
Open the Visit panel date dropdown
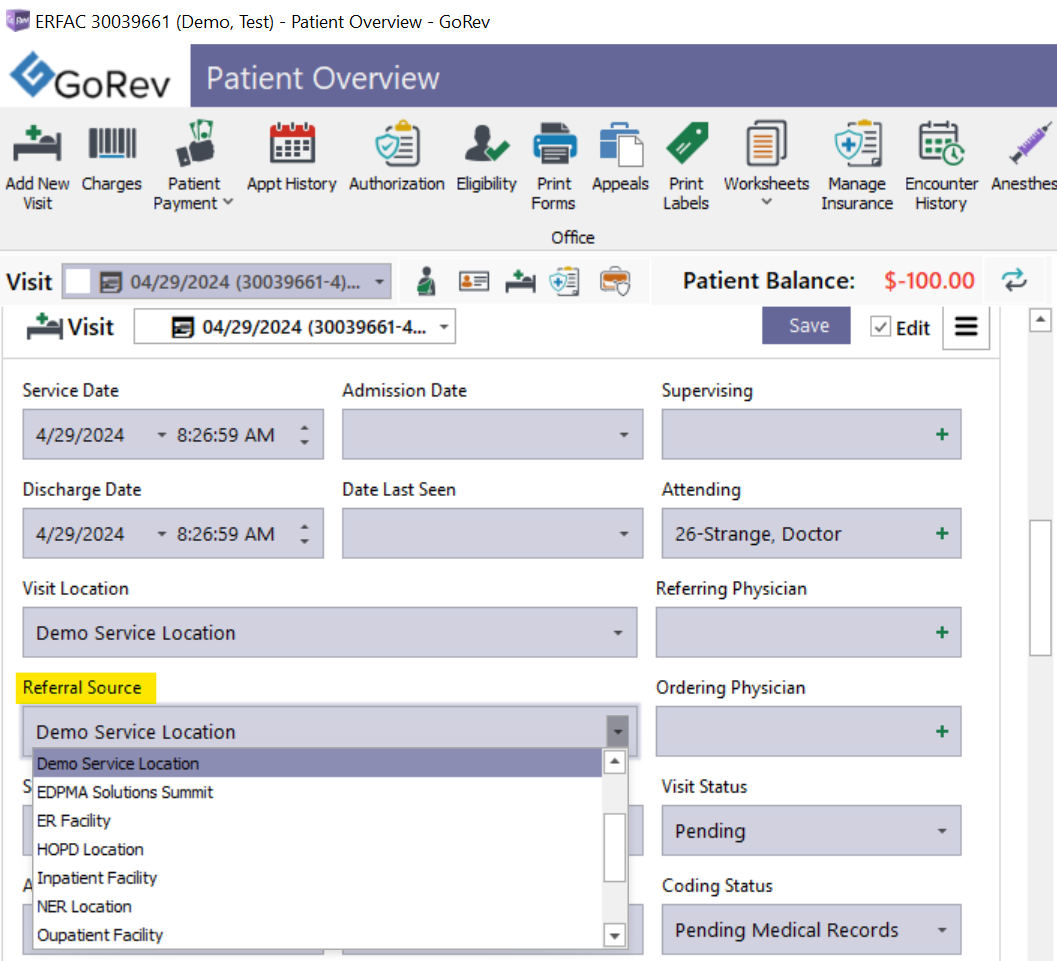[x=444, y=327]
